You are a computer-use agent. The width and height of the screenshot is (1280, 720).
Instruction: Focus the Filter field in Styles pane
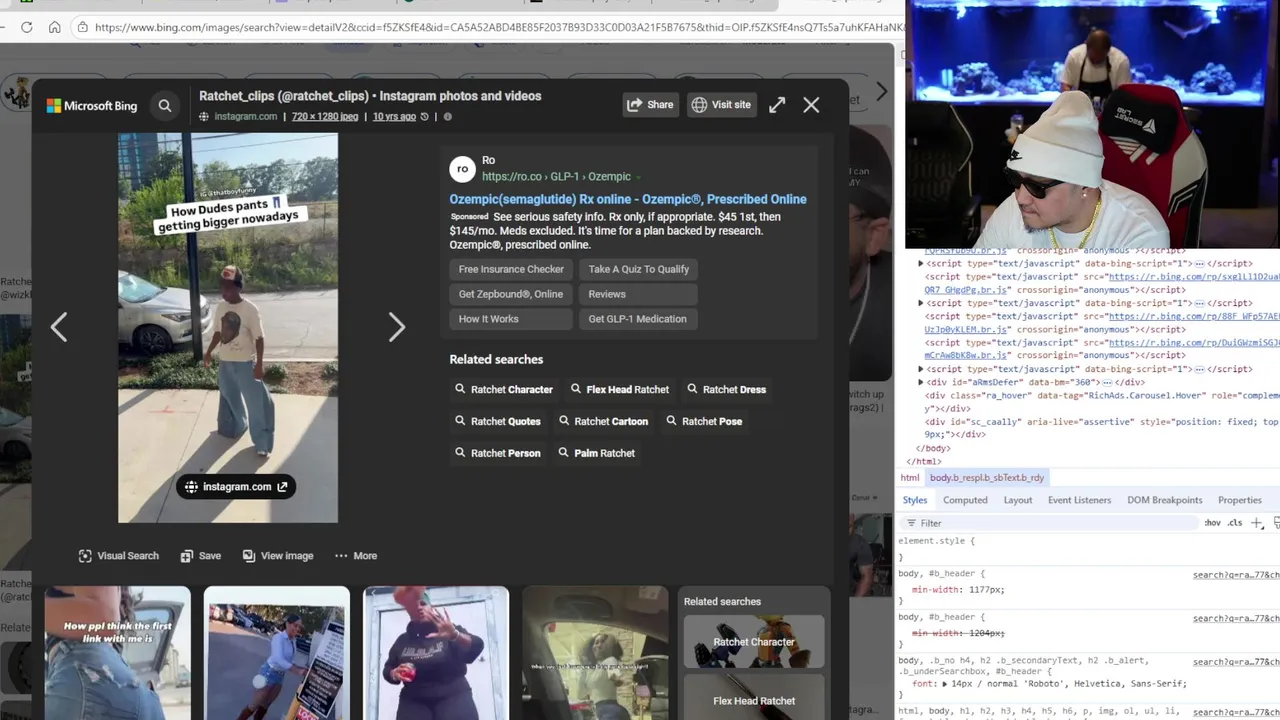(x=1050, y=523)
